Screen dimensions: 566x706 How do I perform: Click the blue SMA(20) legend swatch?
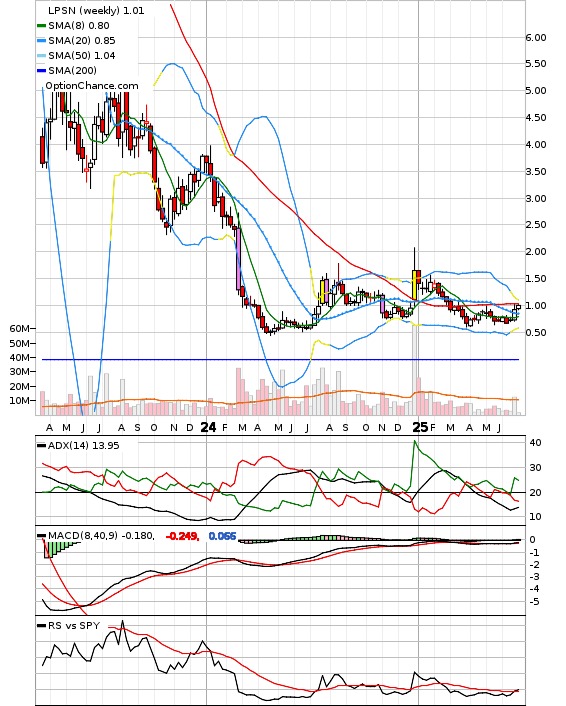coord(41,41)
